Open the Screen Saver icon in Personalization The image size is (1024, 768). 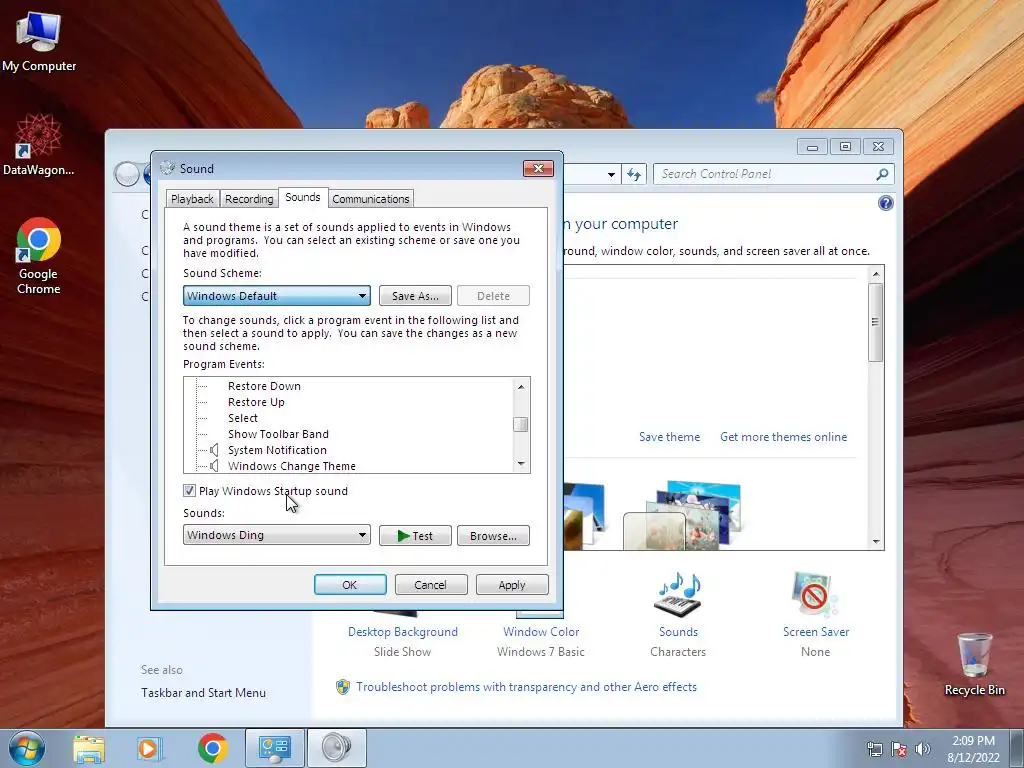click(814, 594)
